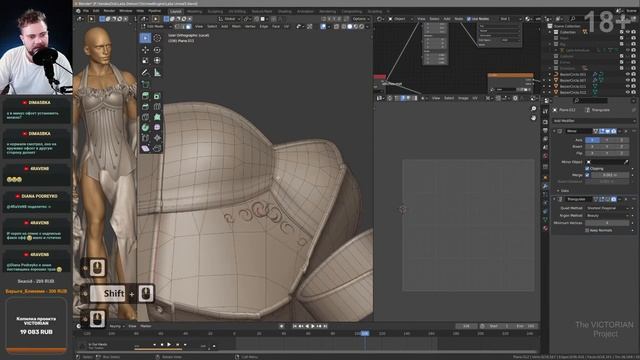Open the Edit menu in top bar
Screen dimensions: 640x360
[x=96, y=11]
